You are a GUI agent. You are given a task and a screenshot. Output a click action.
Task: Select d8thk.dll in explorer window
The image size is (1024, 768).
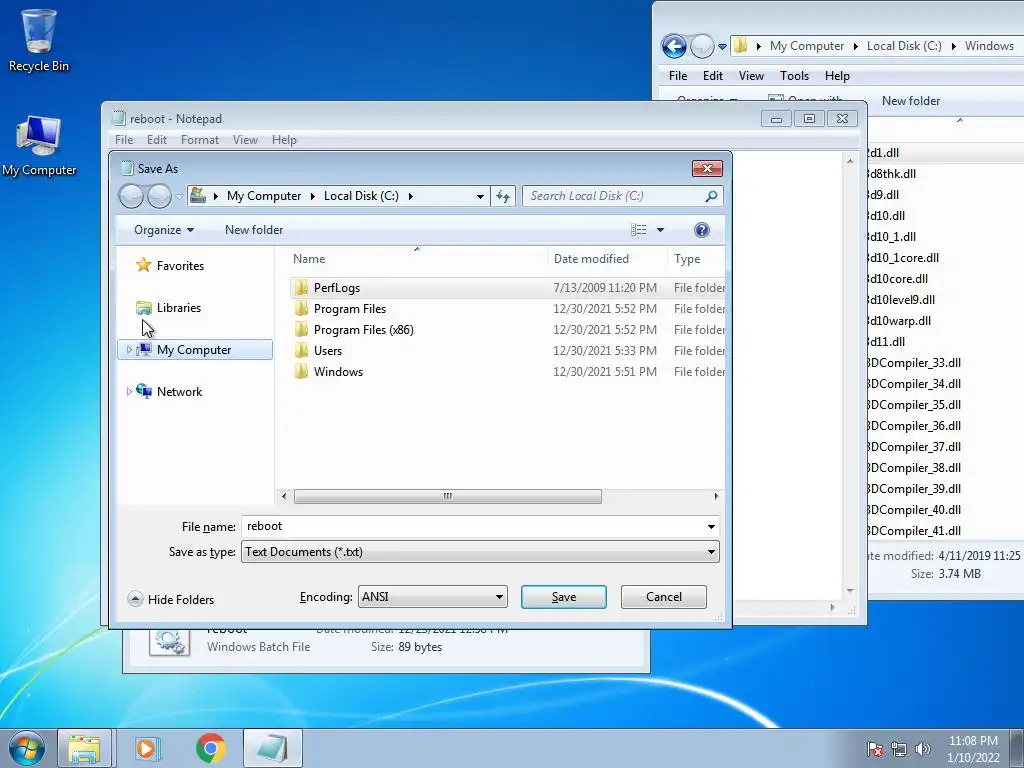[892, 174]
